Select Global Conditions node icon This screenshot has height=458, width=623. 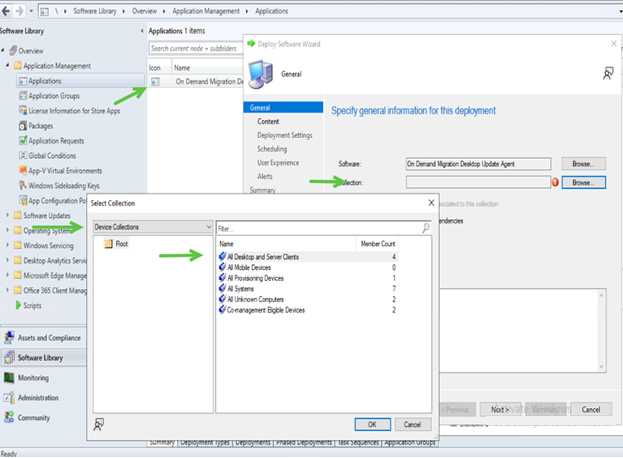tap(23, 155)
